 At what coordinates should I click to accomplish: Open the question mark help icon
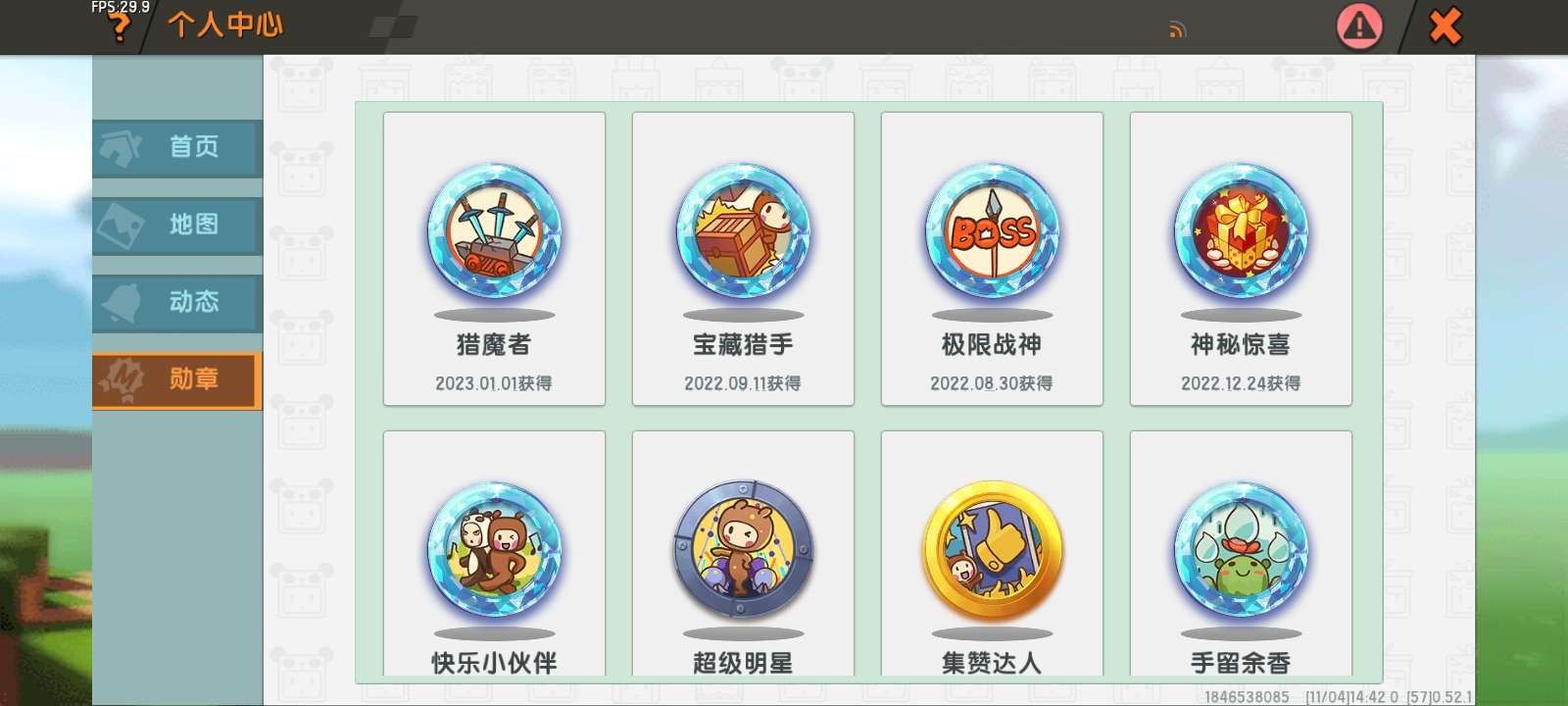click(119, 27)
